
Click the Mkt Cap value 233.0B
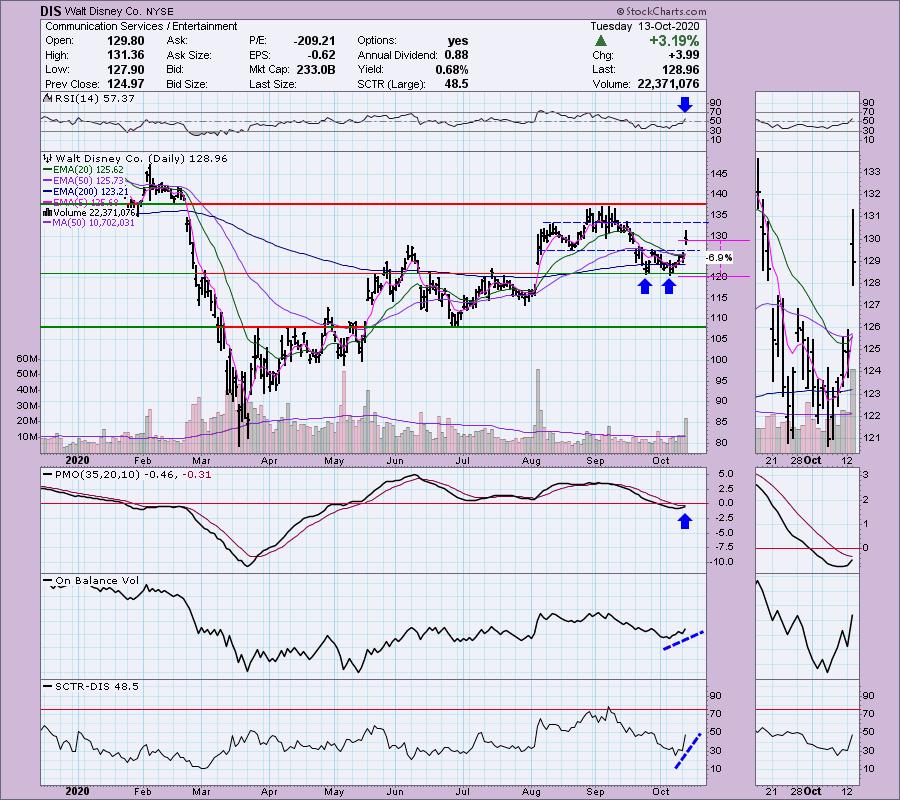pos(316,69)
